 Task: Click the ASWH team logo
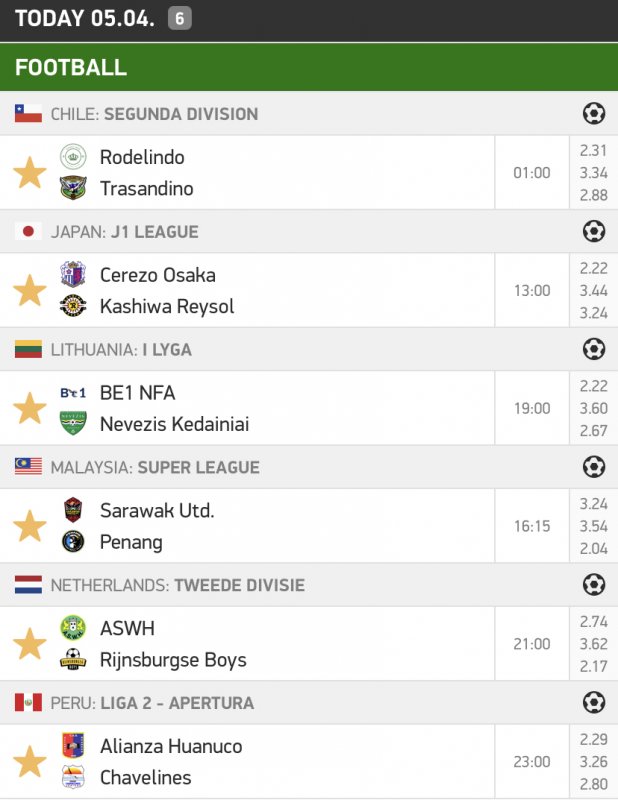click(x=73, y=628)
